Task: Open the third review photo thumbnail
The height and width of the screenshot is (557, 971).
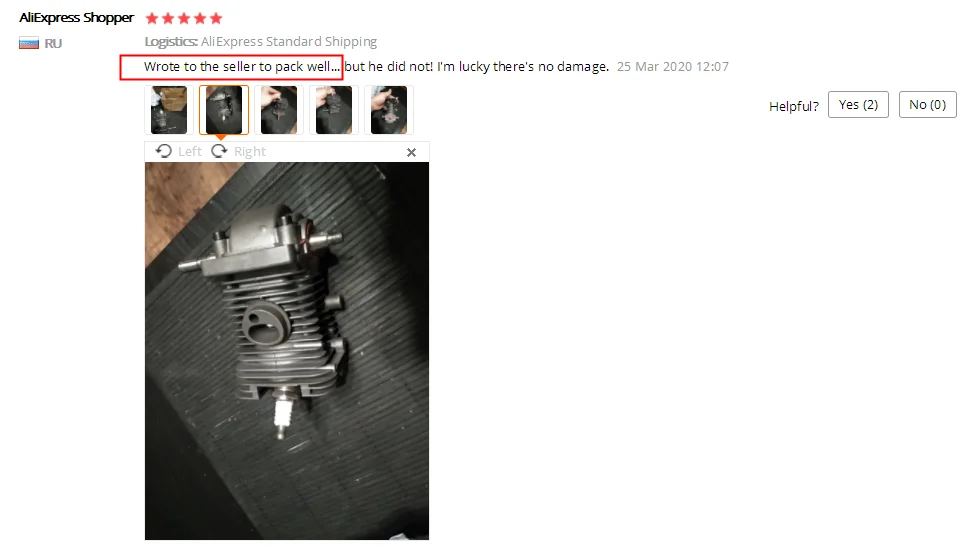Action: [279, 110]
